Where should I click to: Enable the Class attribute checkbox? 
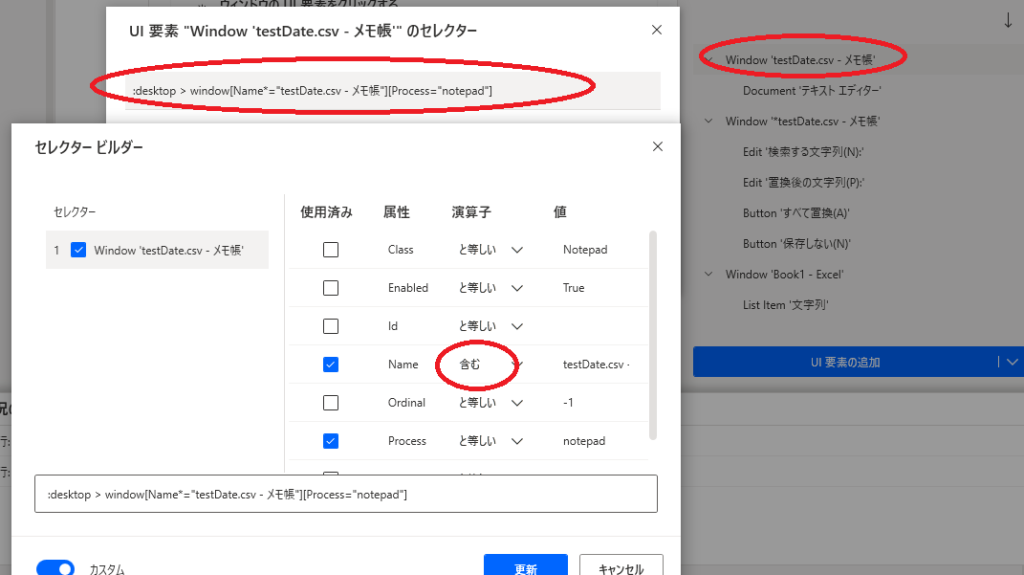click(x=330, y=250)
